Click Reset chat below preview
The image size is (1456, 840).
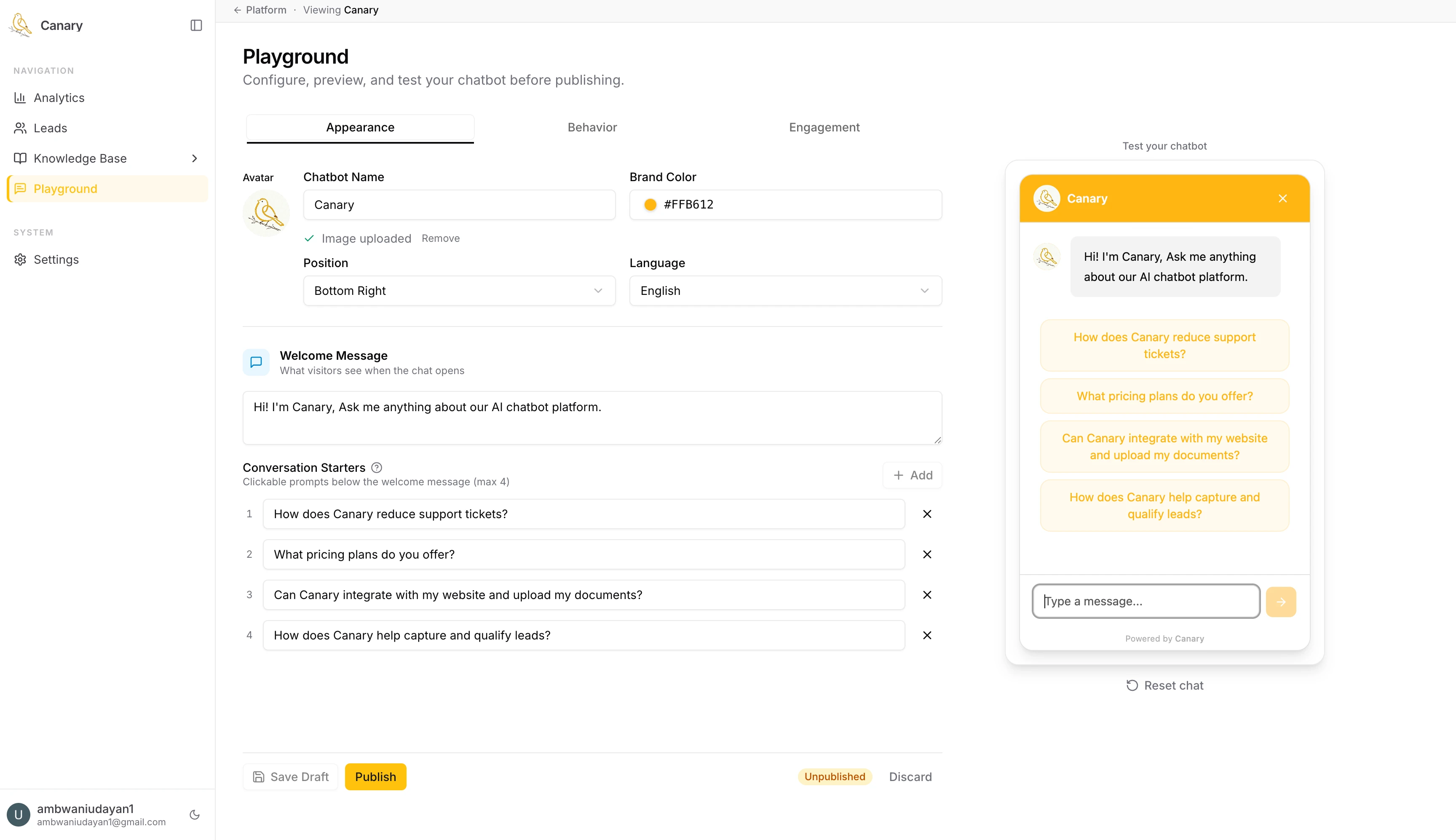[1165, 685]
